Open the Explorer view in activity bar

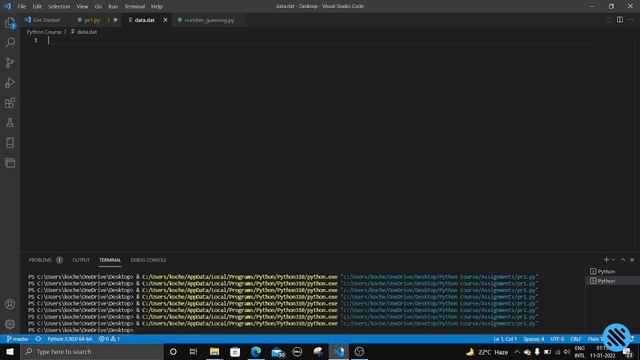[x=10, y=23]
